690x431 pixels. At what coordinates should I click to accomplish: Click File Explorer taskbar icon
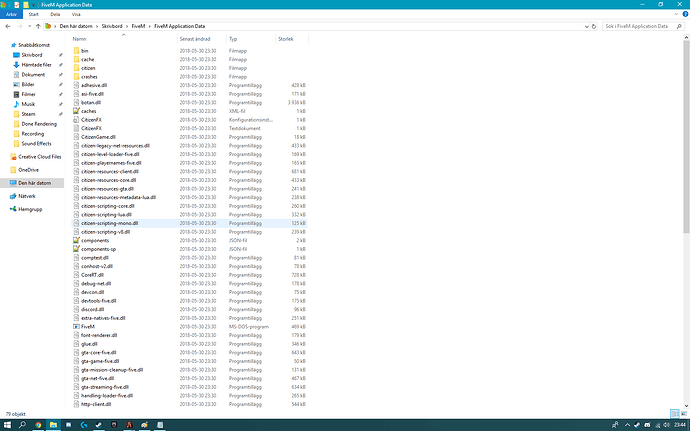[53, 425]
